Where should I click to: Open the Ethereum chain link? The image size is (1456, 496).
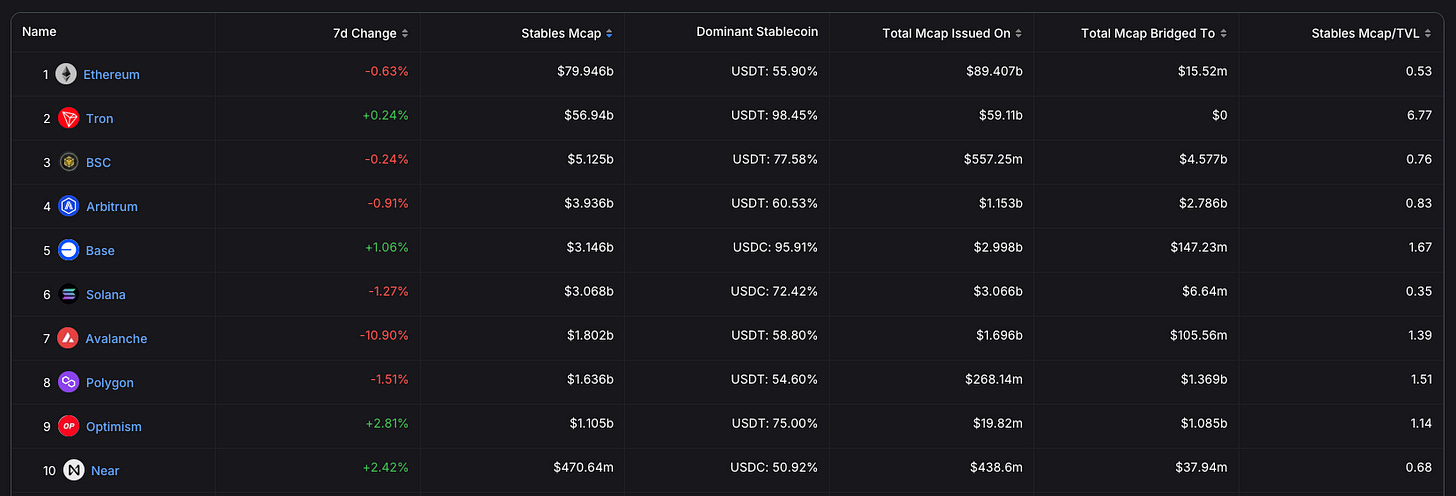pyautogui.click(x=111, y=74)
